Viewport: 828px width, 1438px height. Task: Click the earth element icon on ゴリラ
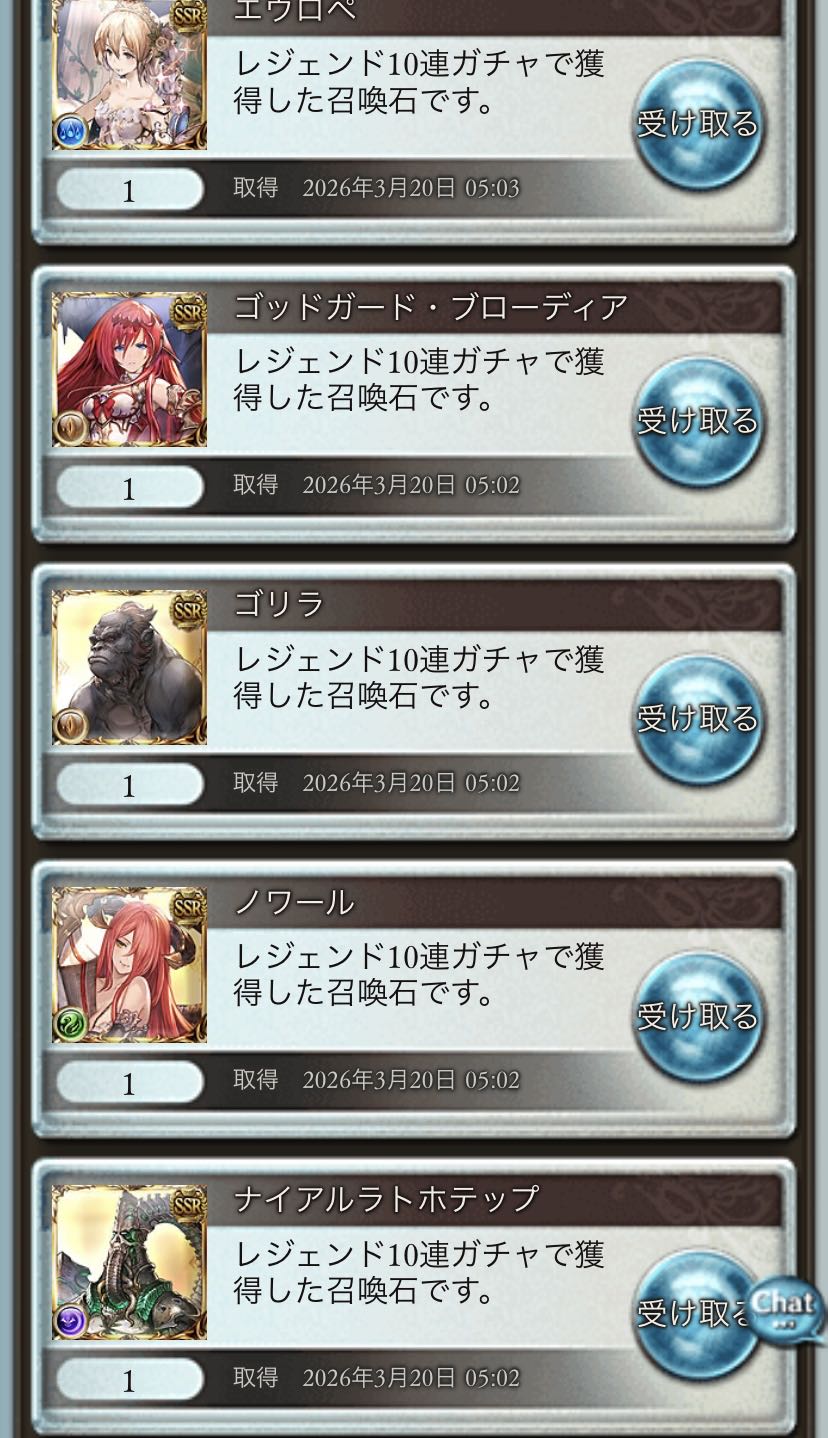(71, 726)
